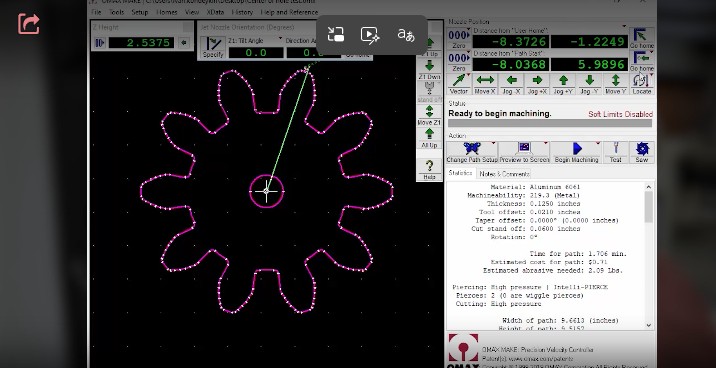Open Change Path Setup butterfly button
This screenshot has width=716, height=368.
[472, 152]
